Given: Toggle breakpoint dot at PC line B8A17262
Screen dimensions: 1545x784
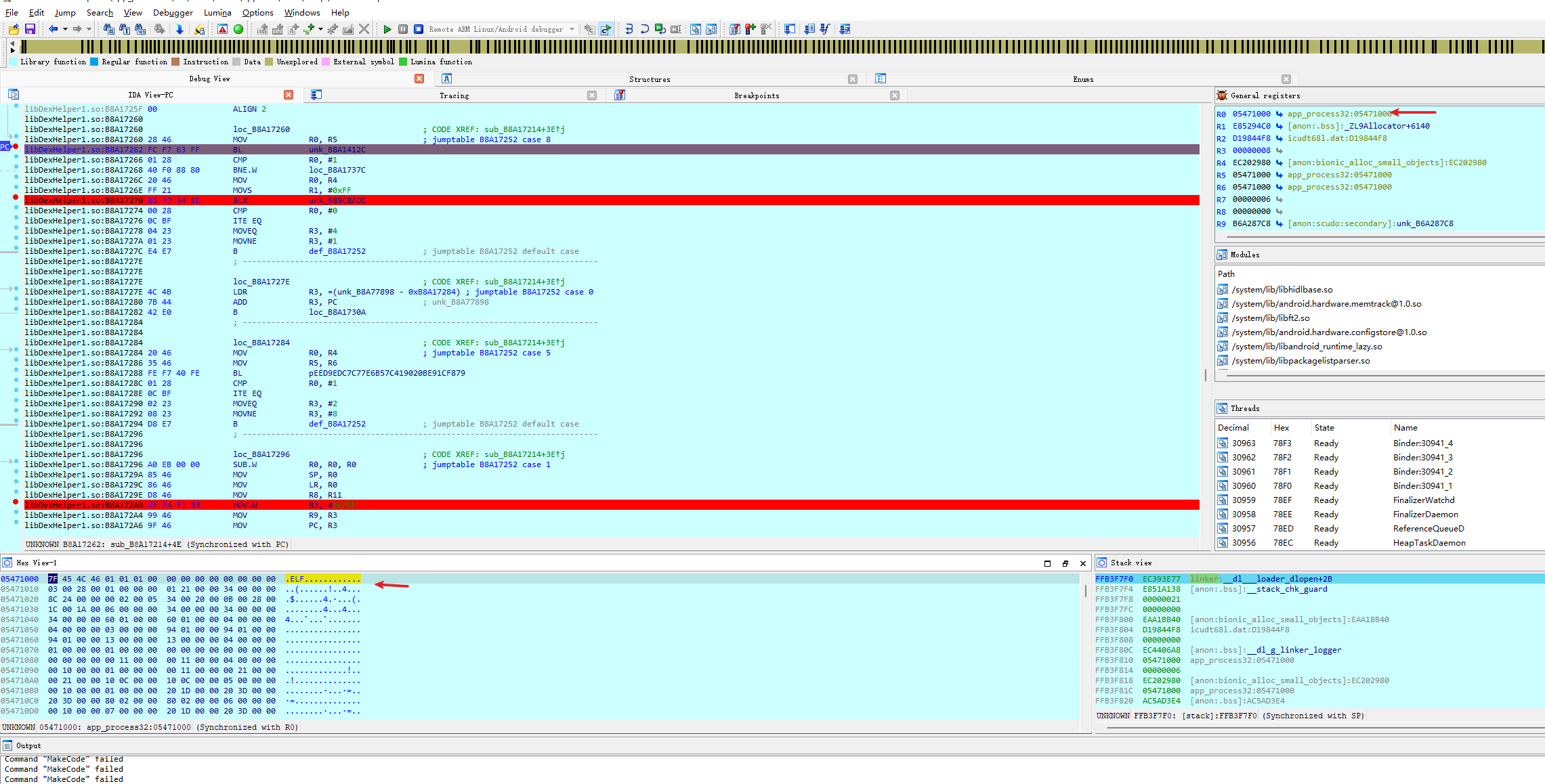Looking at the screenshot, I should tap(16, 146).
